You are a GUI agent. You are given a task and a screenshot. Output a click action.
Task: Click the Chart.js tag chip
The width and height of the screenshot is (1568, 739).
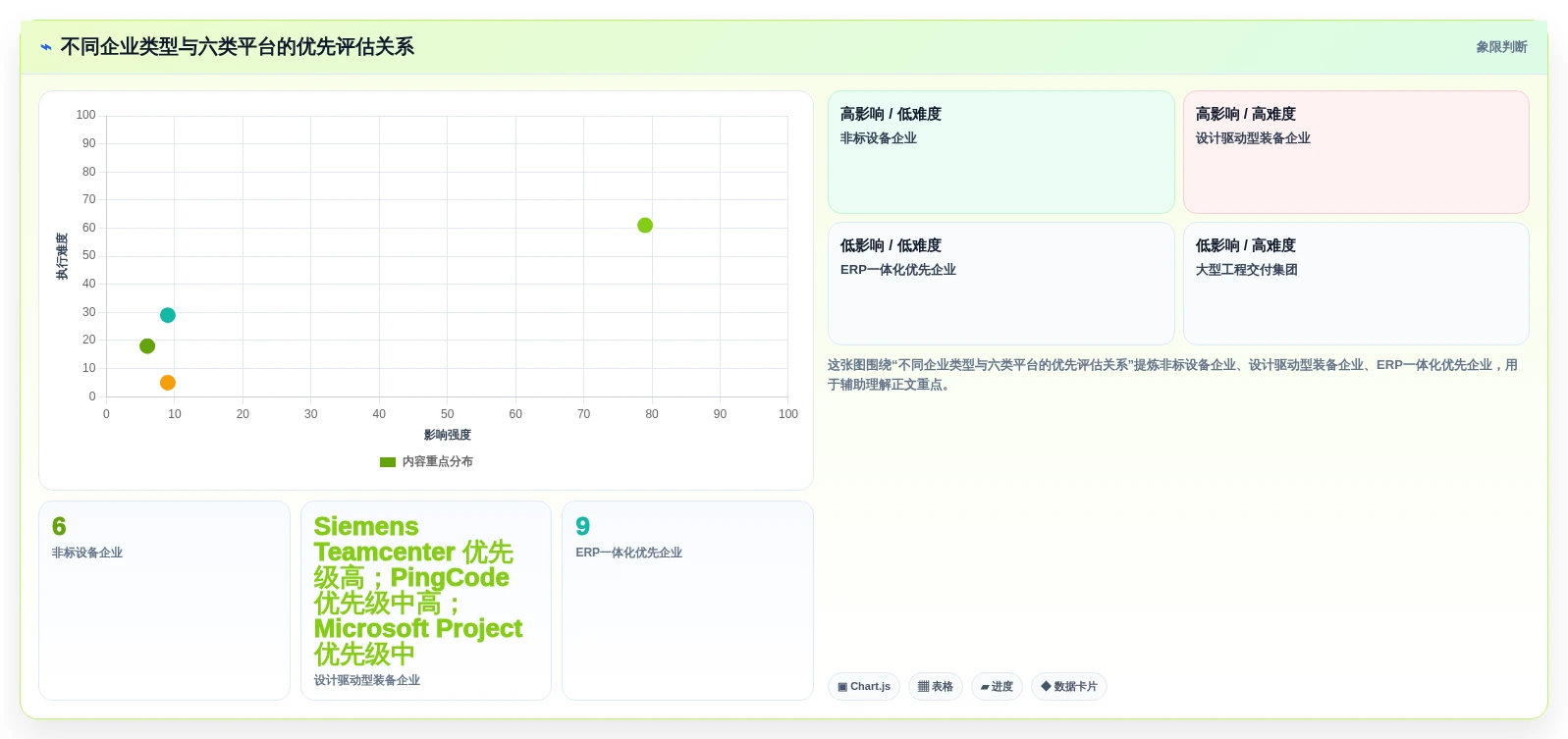point(864,687)
